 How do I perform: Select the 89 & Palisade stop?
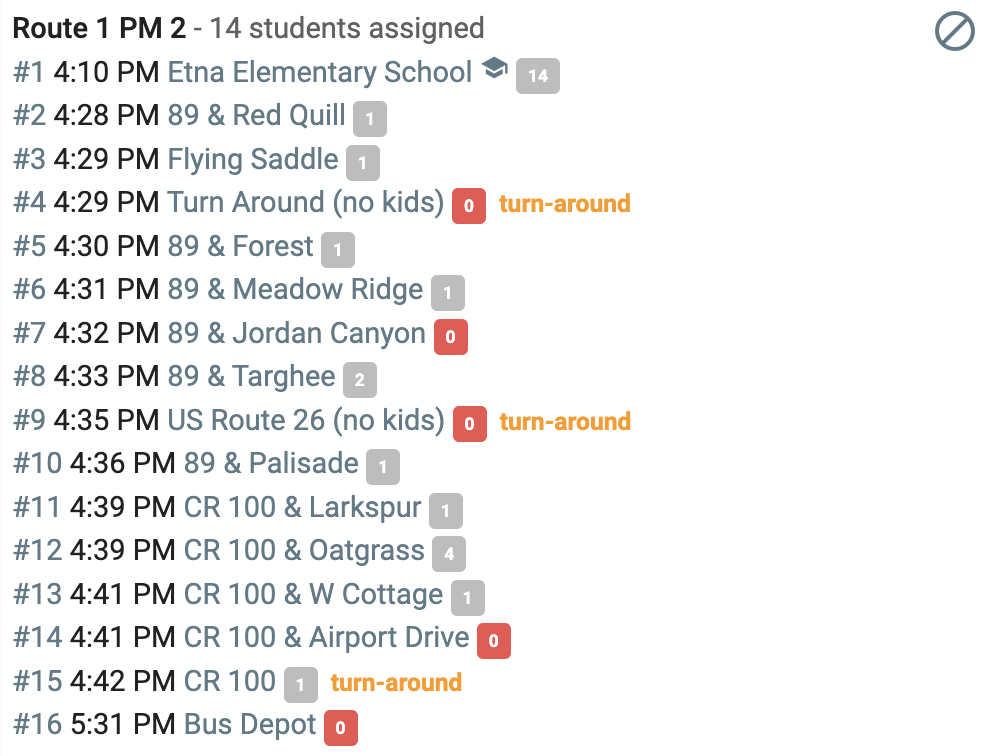tap(271, 464)
